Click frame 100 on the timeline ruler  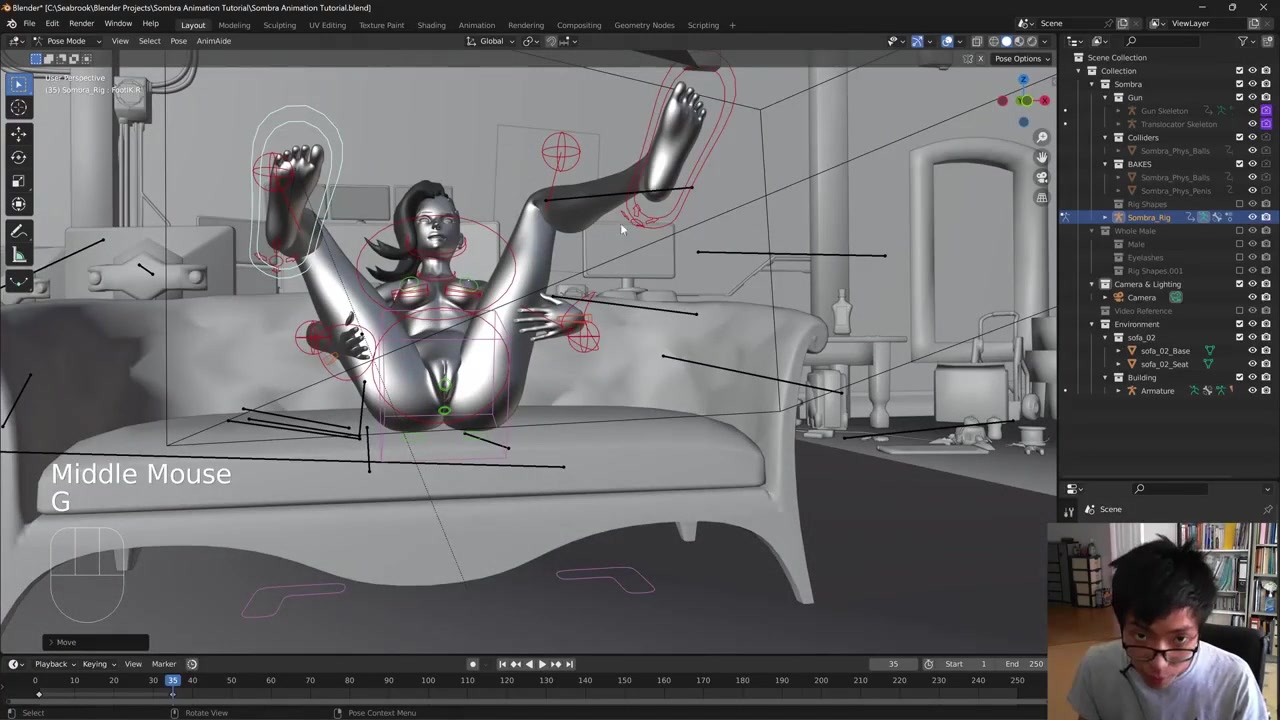(428, 681)
